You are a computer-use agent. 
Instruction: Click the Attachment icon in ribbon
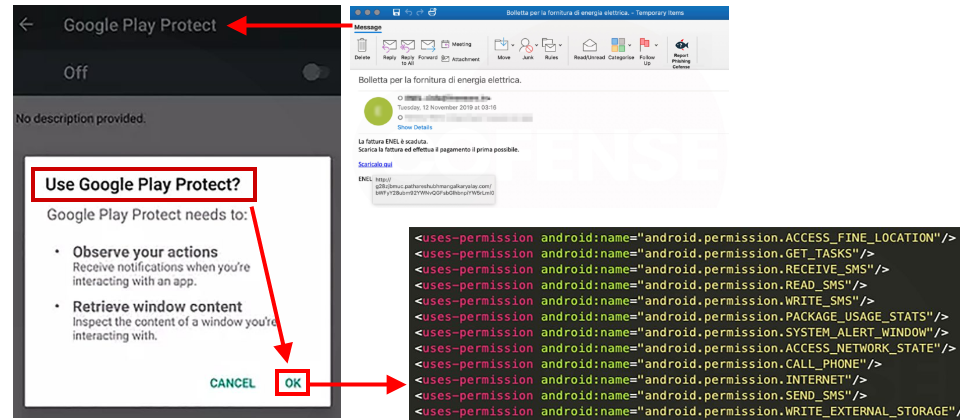[x=445, y=59]
